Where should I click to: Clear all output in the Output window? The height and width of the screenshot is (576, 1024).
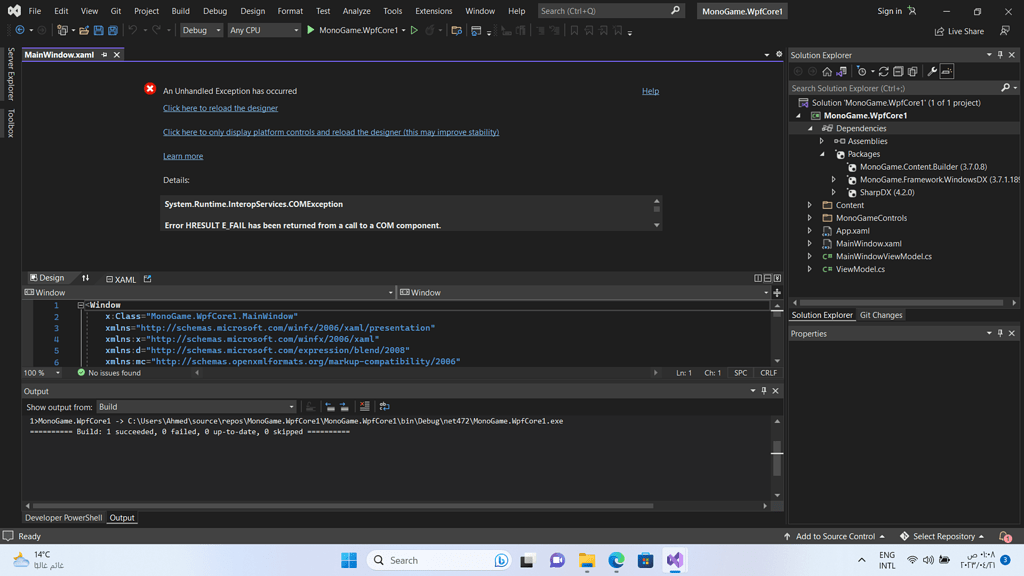tap(363, 406)
